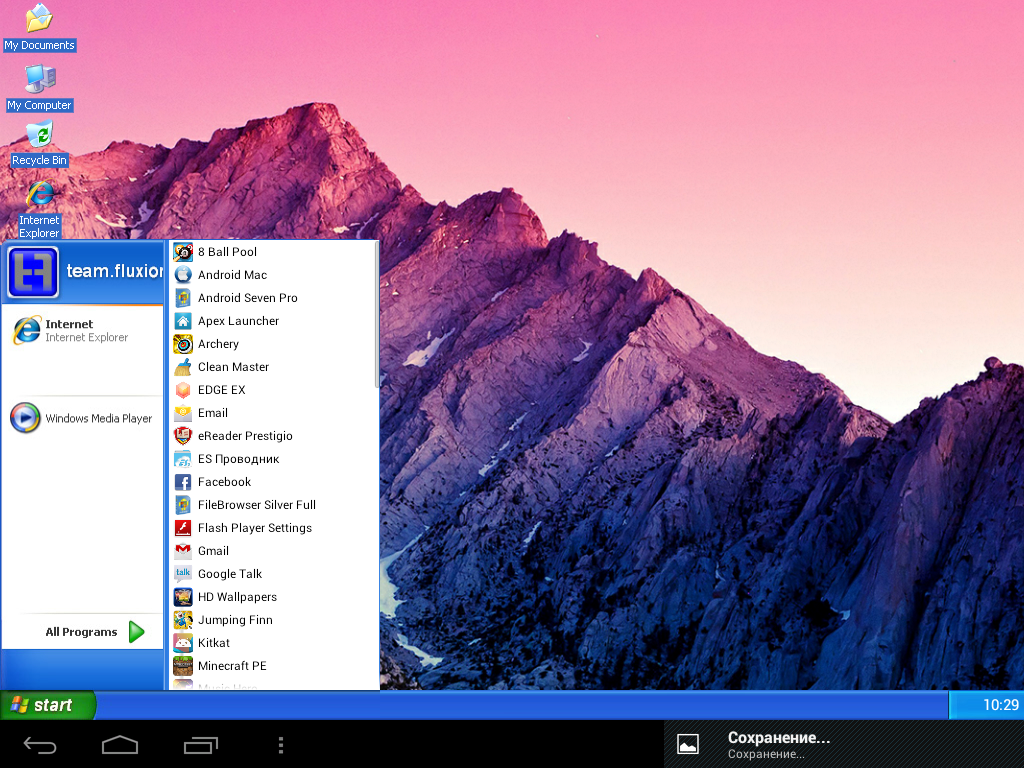Open Apex Launcher entry
The height and width of the screenshot is (768, 1024).
(x=274, y=321)
